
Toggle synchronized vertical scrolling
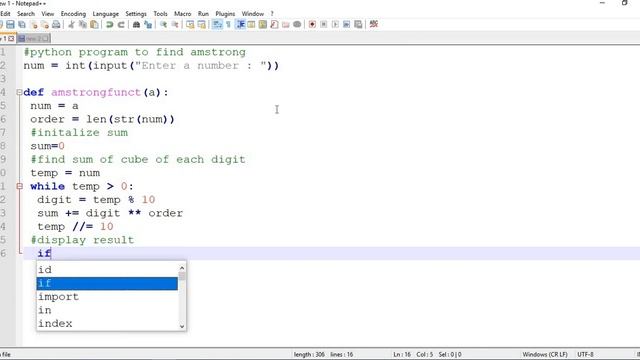pyautogui.click(x=190, y=24)
